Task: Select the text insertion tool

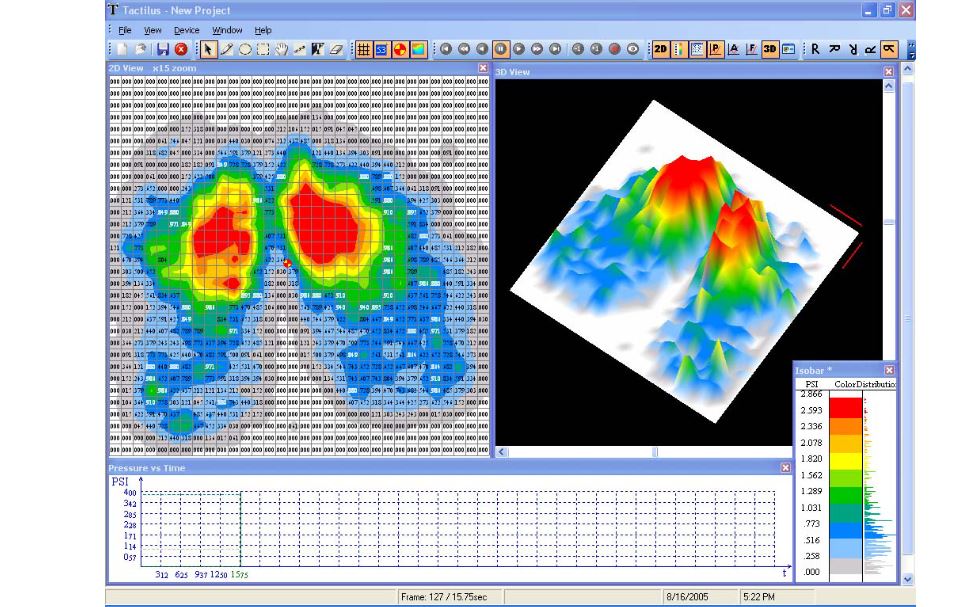Action: (320, 45)
